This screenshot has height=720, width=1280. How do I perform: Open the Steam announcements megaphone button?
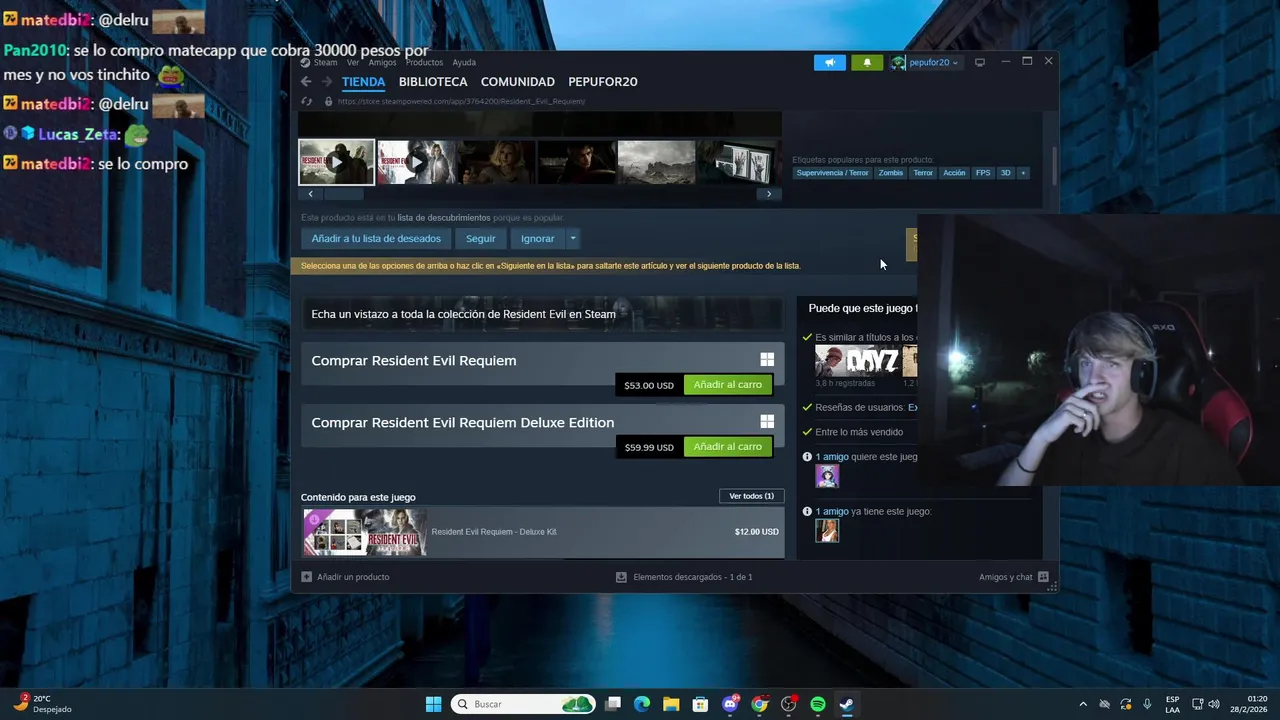[x=830, y=62]
